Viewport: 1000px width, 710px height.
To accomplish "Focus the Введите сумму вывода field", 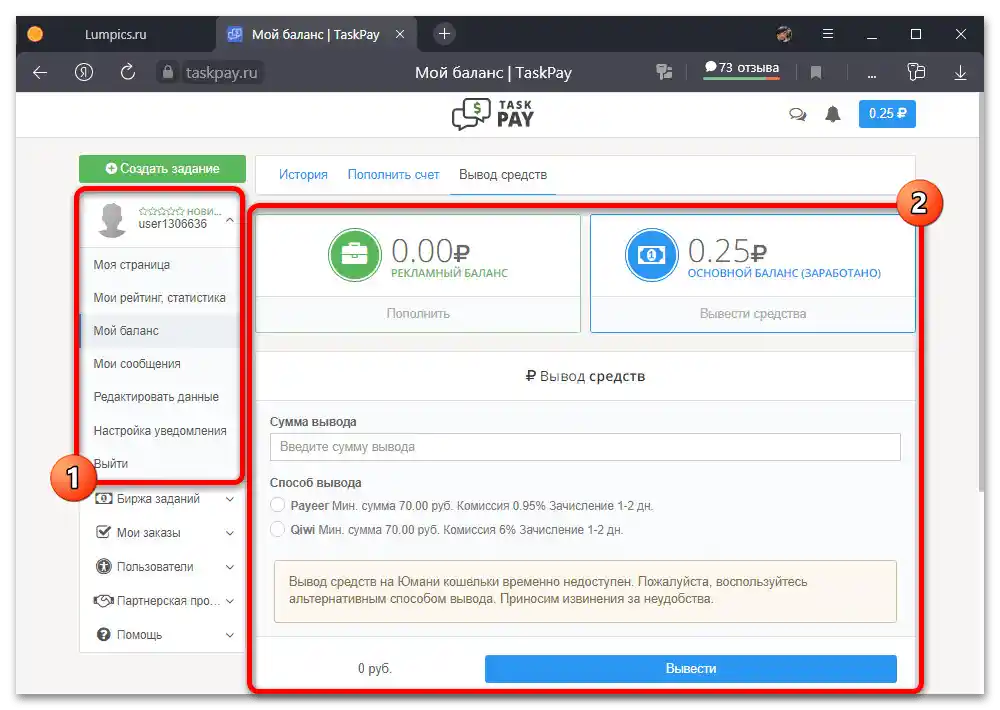I will tap(585, 447).
